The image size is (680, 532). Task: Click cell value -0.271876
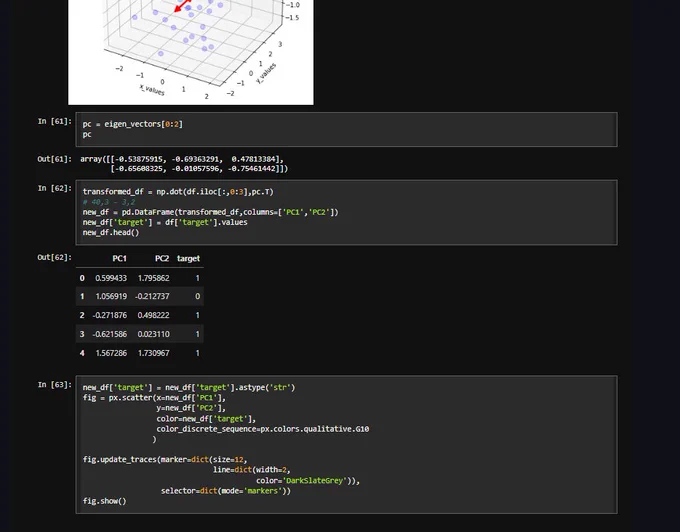[110, 315]
